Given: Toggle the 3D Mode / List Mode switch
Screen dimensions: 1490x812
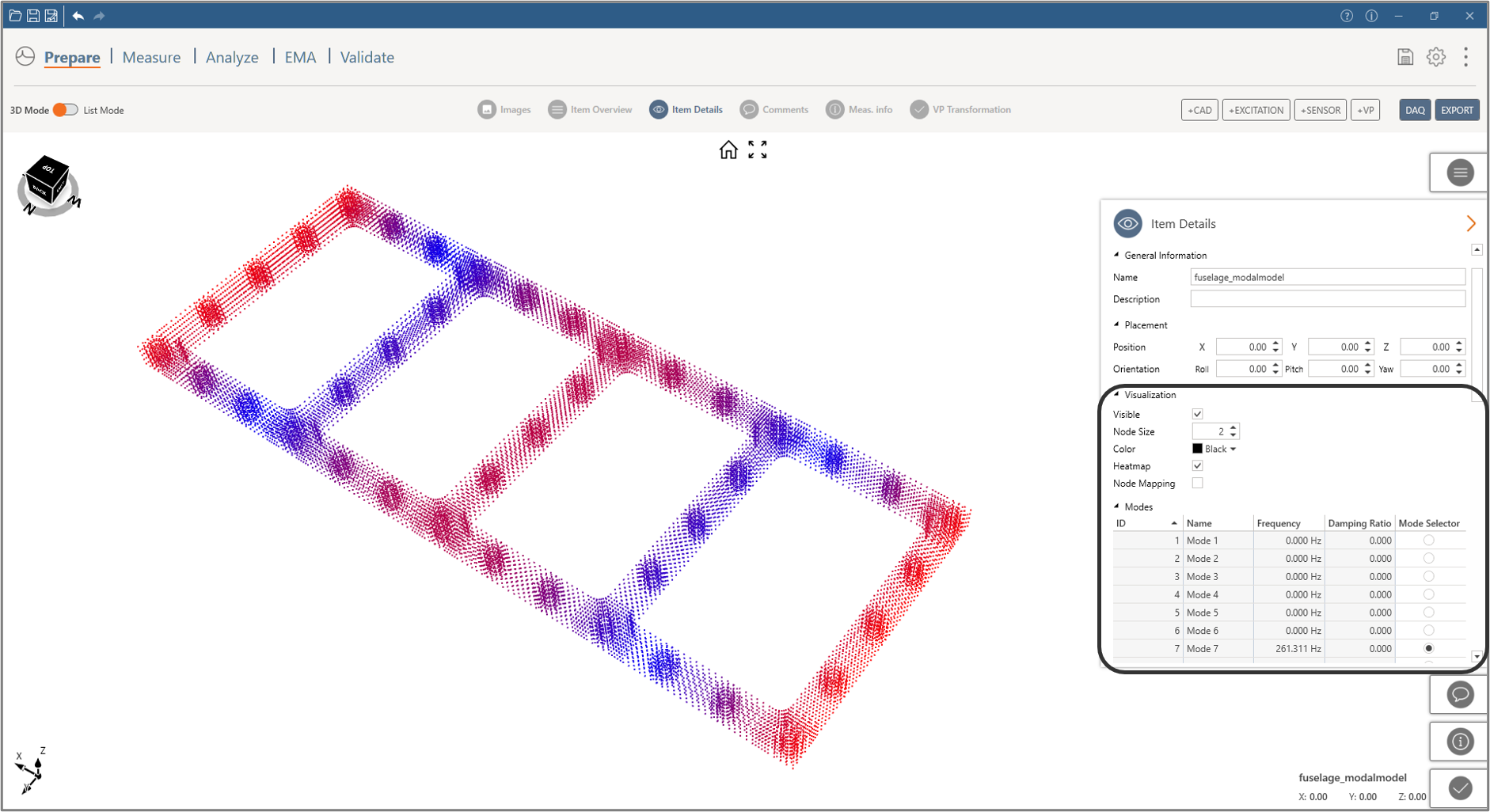Looking at the screenshot, I should click(66, 110).
